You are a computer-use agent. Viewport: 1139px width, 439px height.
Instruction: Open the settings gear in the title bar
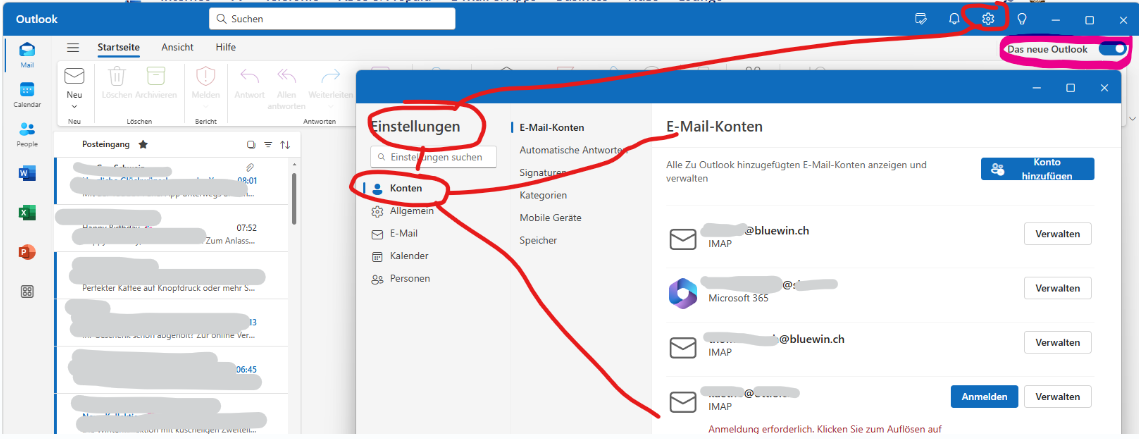pos(988,19)
